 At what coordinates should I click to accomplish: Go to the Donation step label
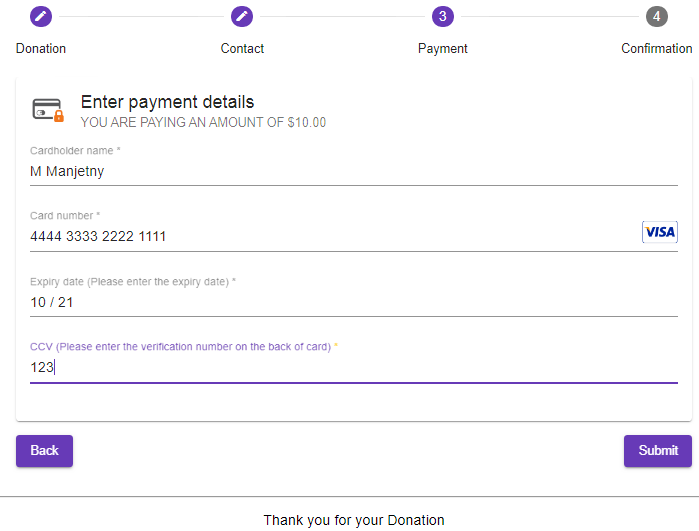click(x=41, y=48)
